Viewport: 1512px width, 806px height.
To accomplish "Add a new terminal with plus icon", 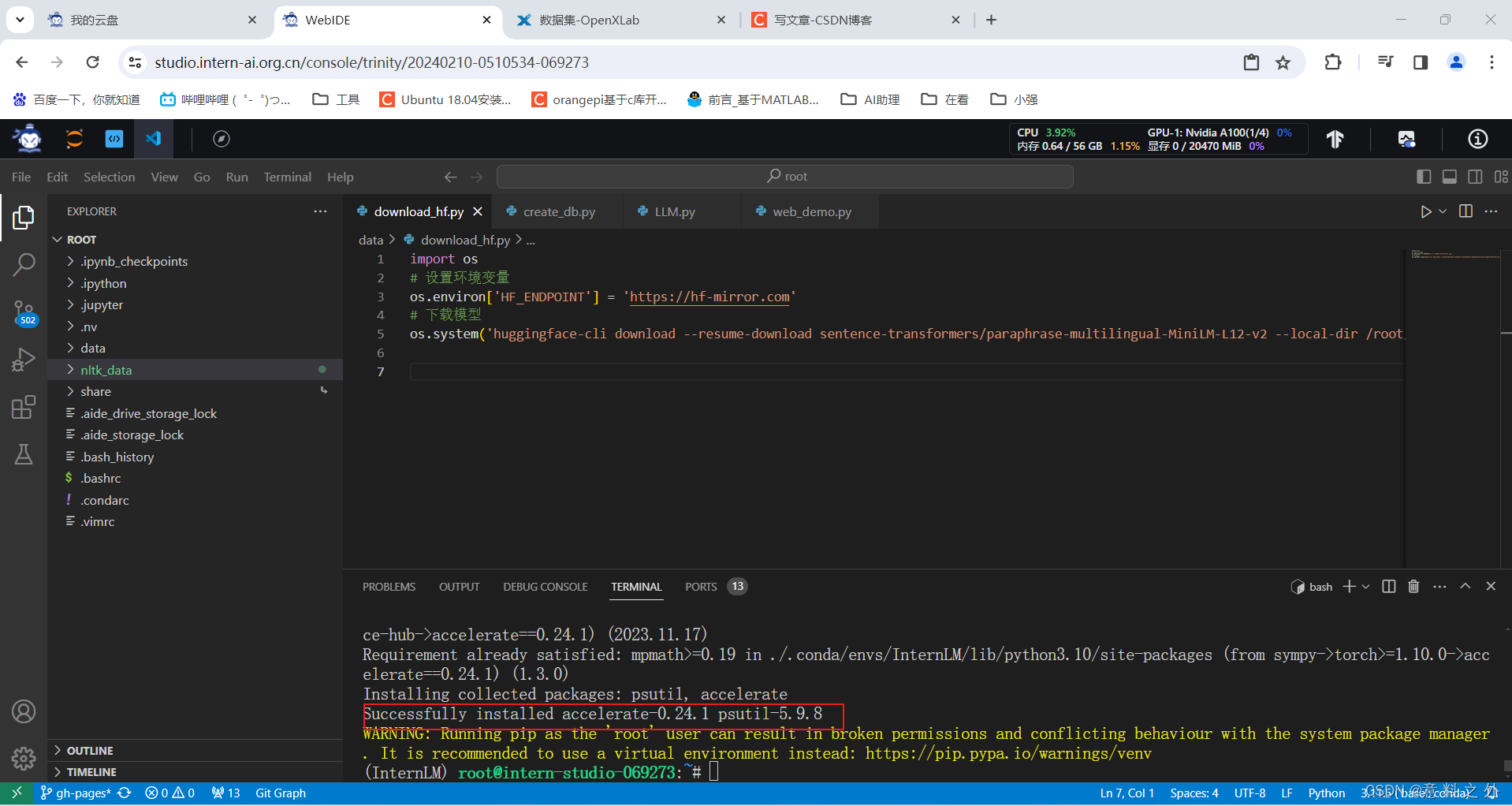I will click(1350, 586).
